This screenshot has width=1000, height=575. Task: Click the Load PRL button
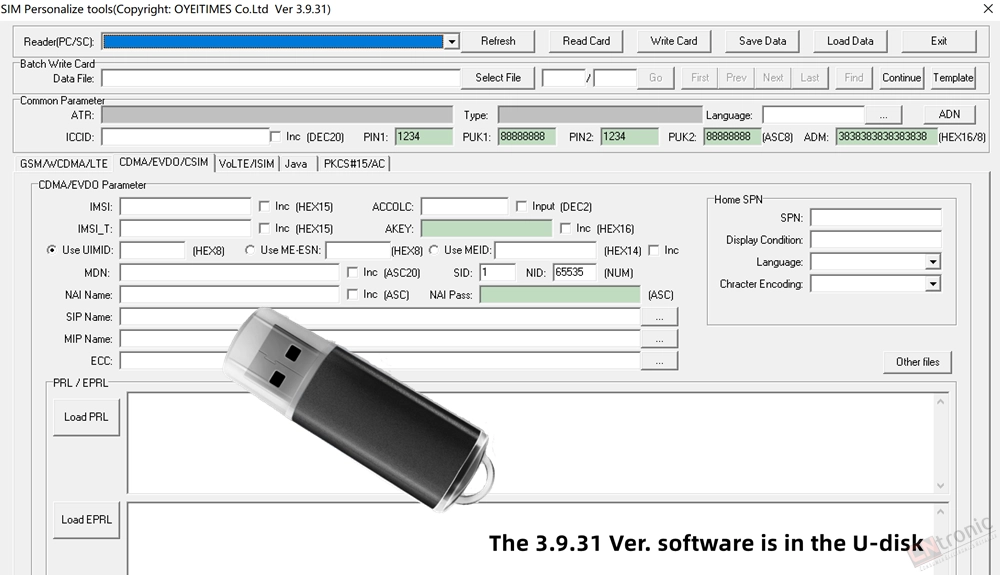(86, 418)
